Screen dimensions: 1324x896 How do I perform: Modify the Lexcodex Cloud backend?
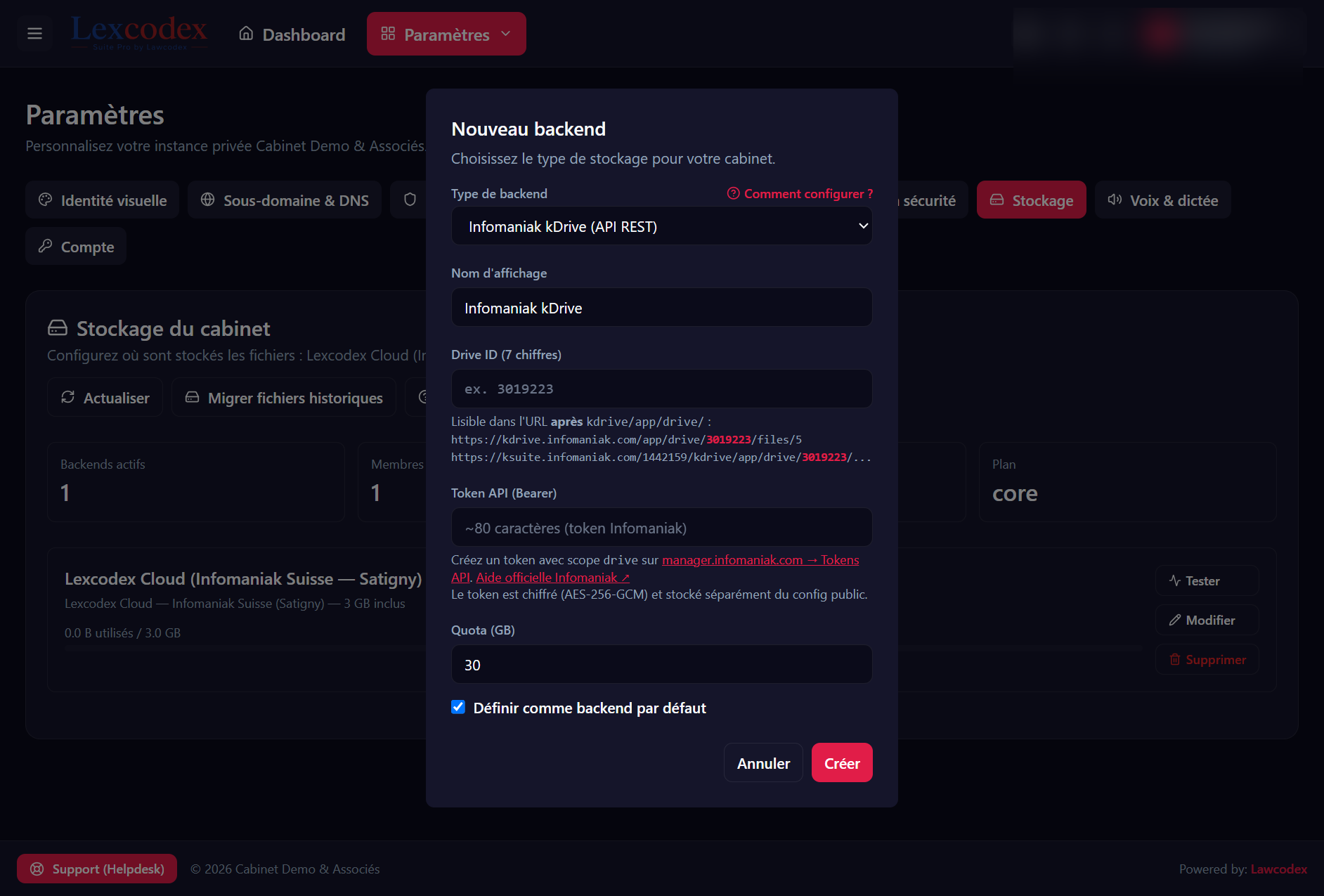click(x=1207, y=621)
